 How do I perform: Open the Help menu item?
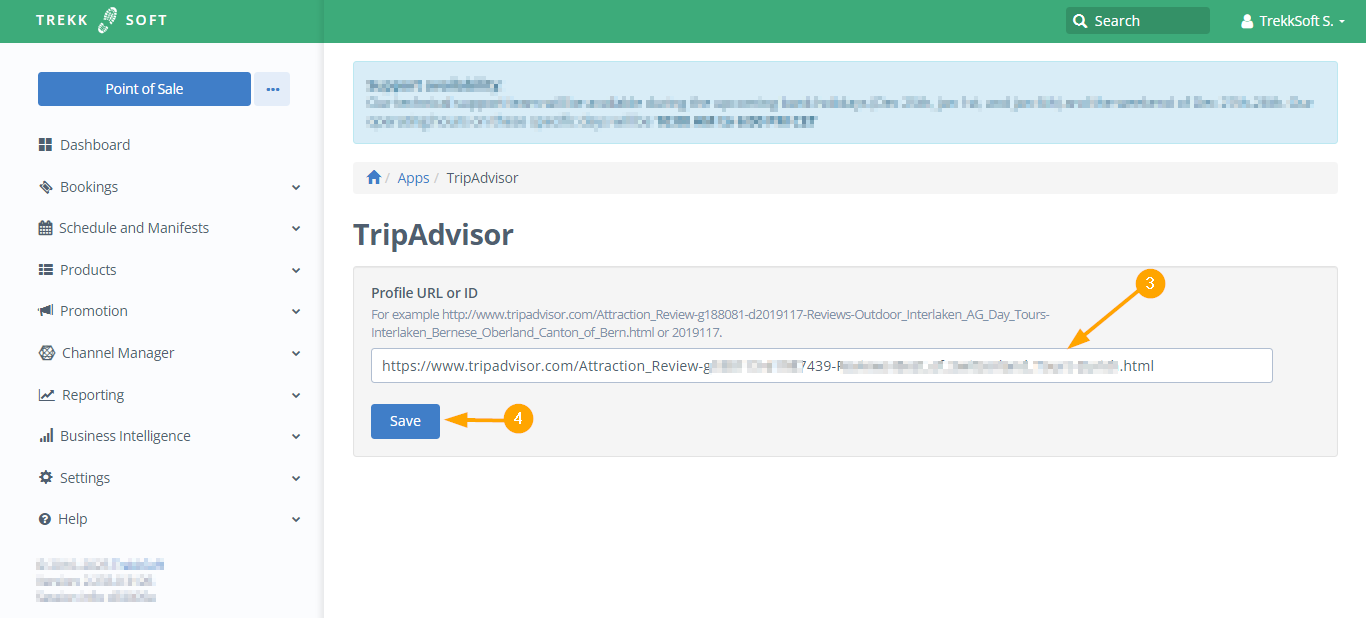73,519
